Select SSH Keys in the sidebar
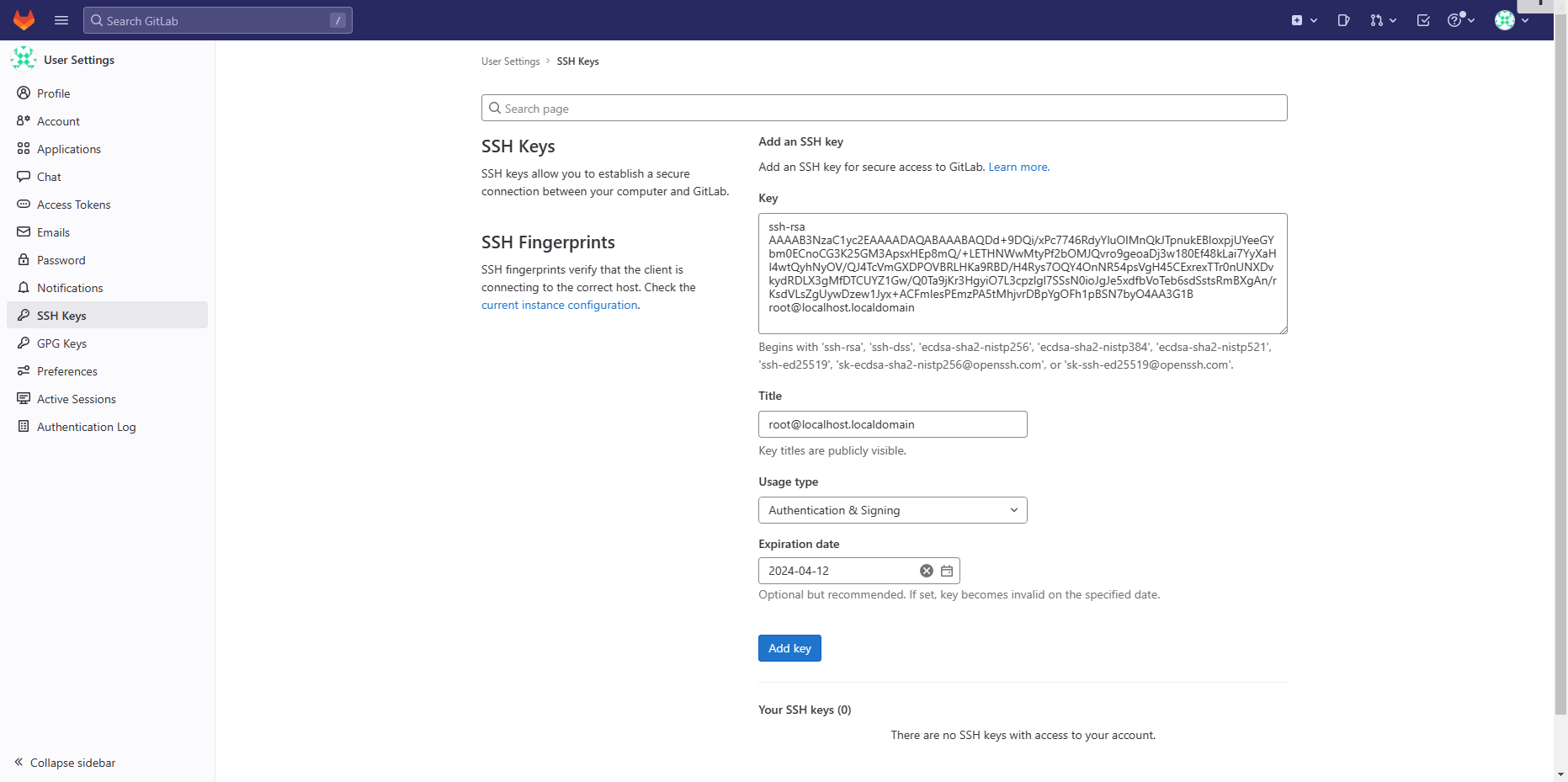 (x=61, y=315)
